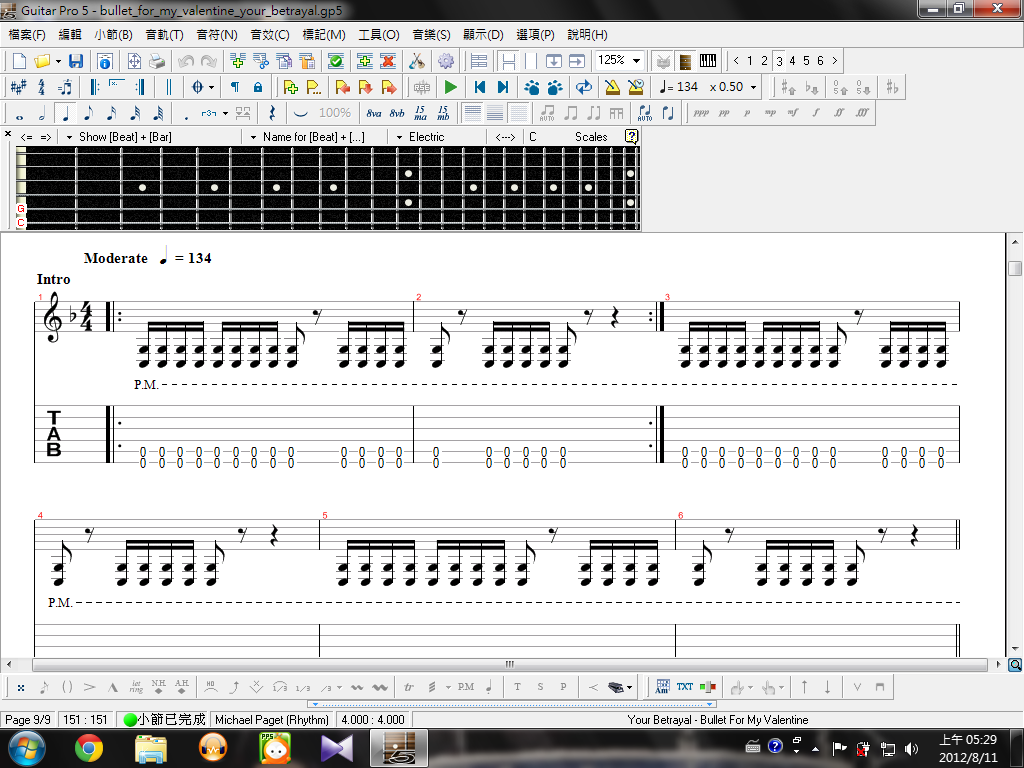
Task: Switch to track number 5
Action: point(806,61)
